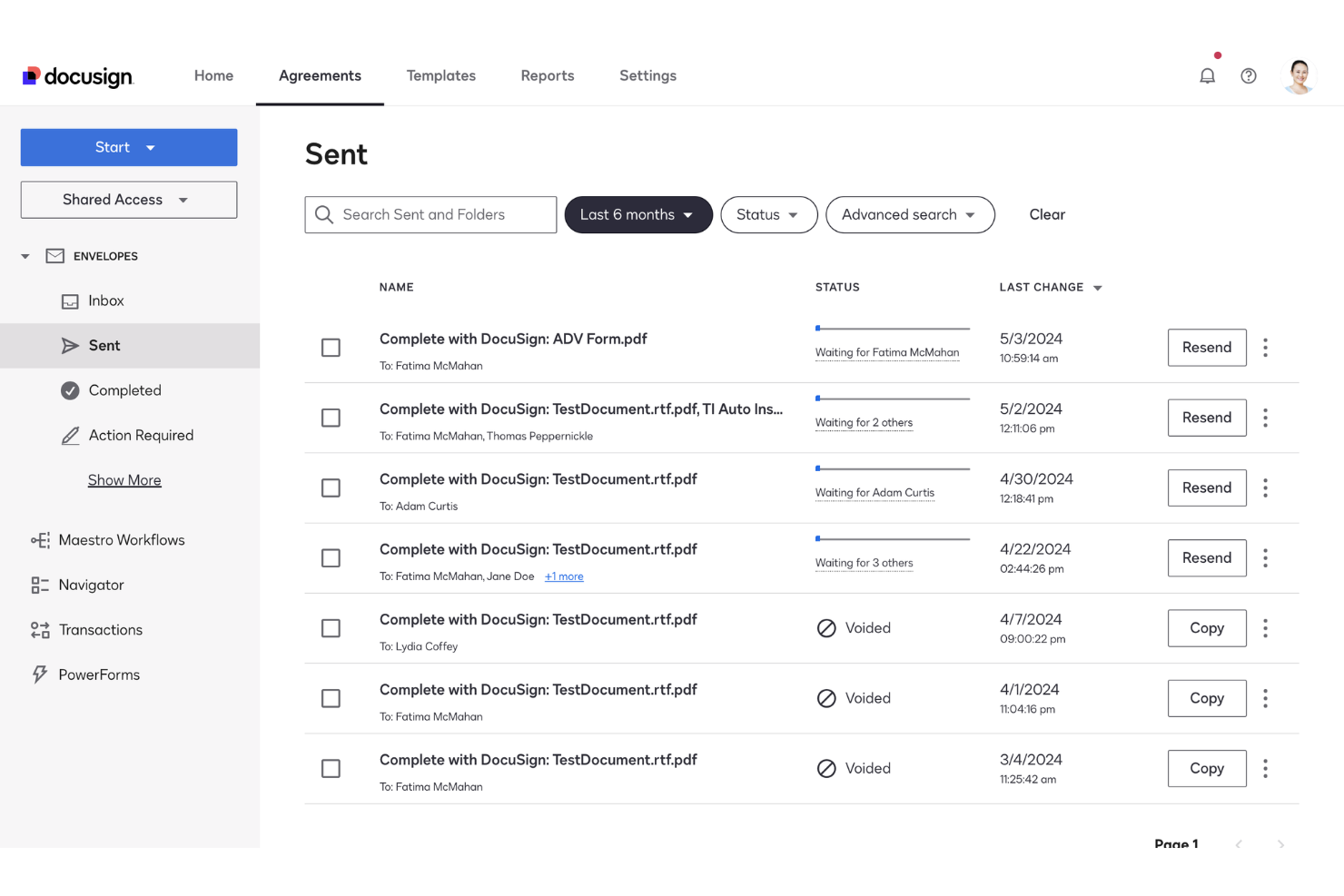The width and height of the screenshot is (1344, 896).
Task: Switch to the Templates tab
Action: 441,76
